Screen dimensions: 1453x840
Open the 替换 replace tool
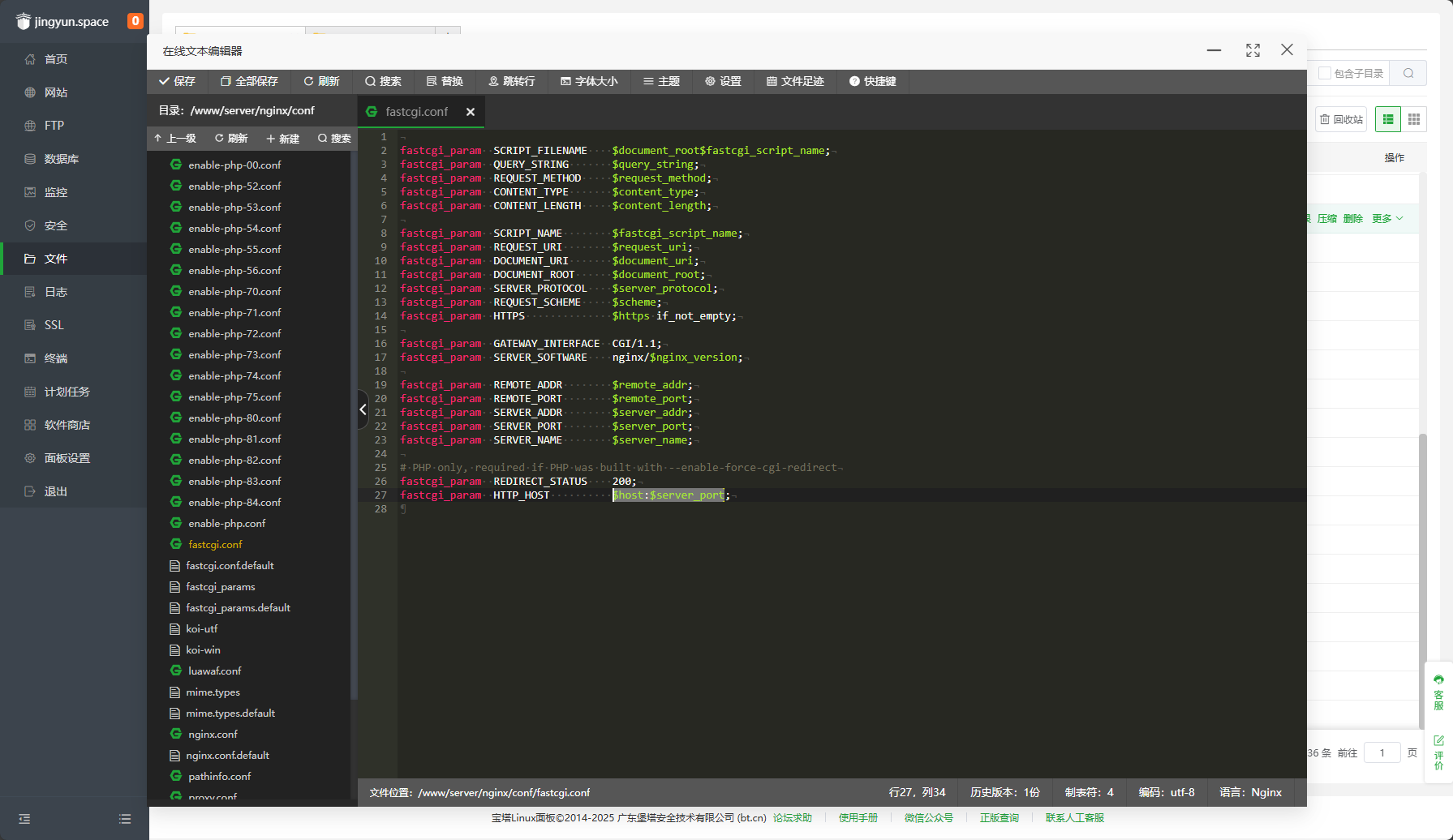click(445, 81)
